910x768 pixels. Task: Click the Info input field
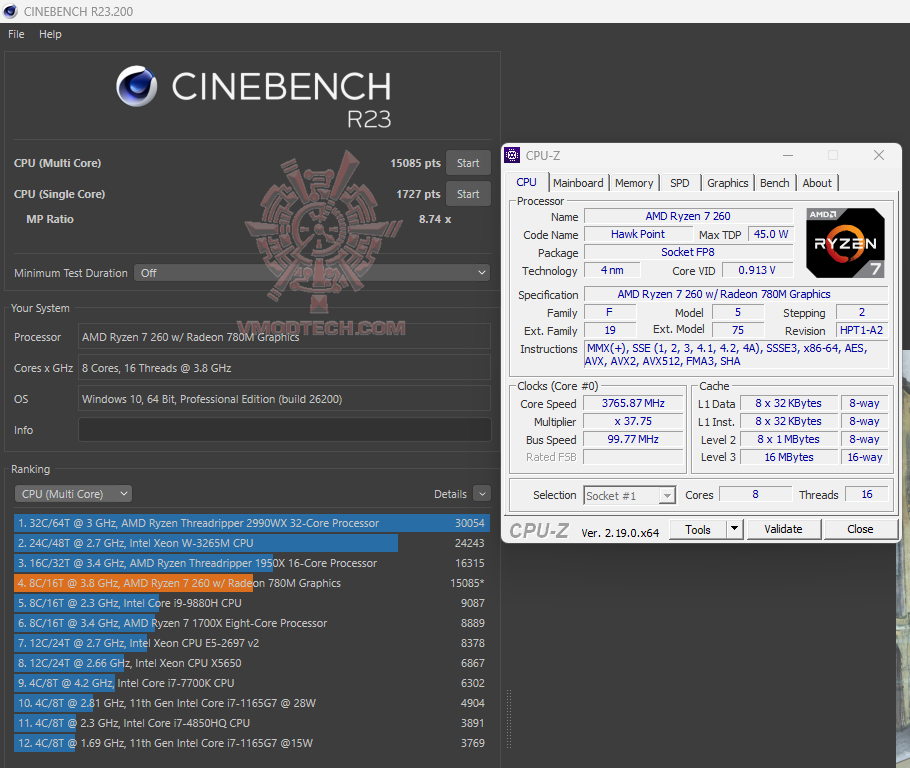pos(284,430)
